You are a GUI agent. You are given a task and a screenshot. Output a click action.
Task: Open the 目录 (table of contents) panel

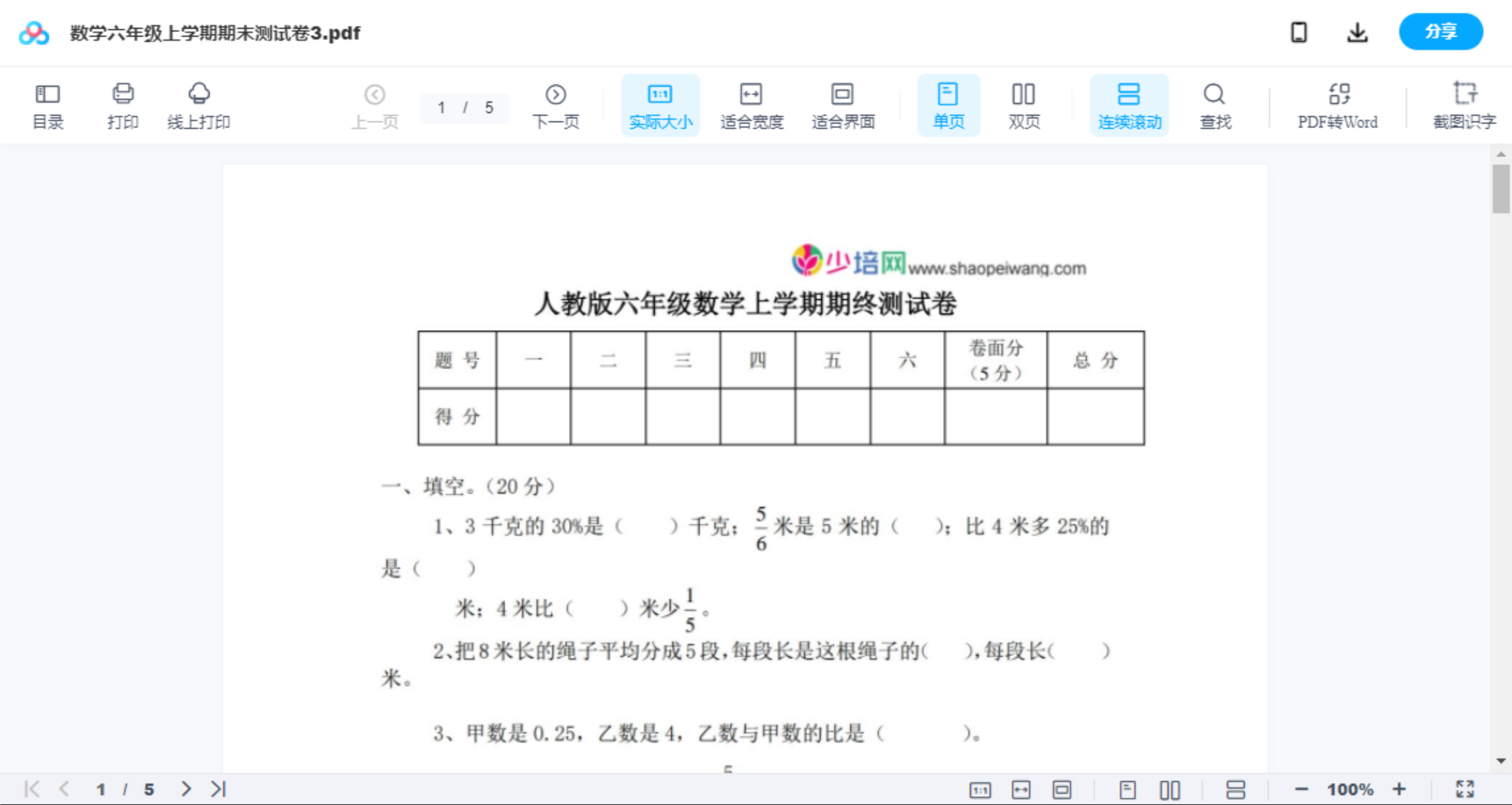[x=47, y=104]
